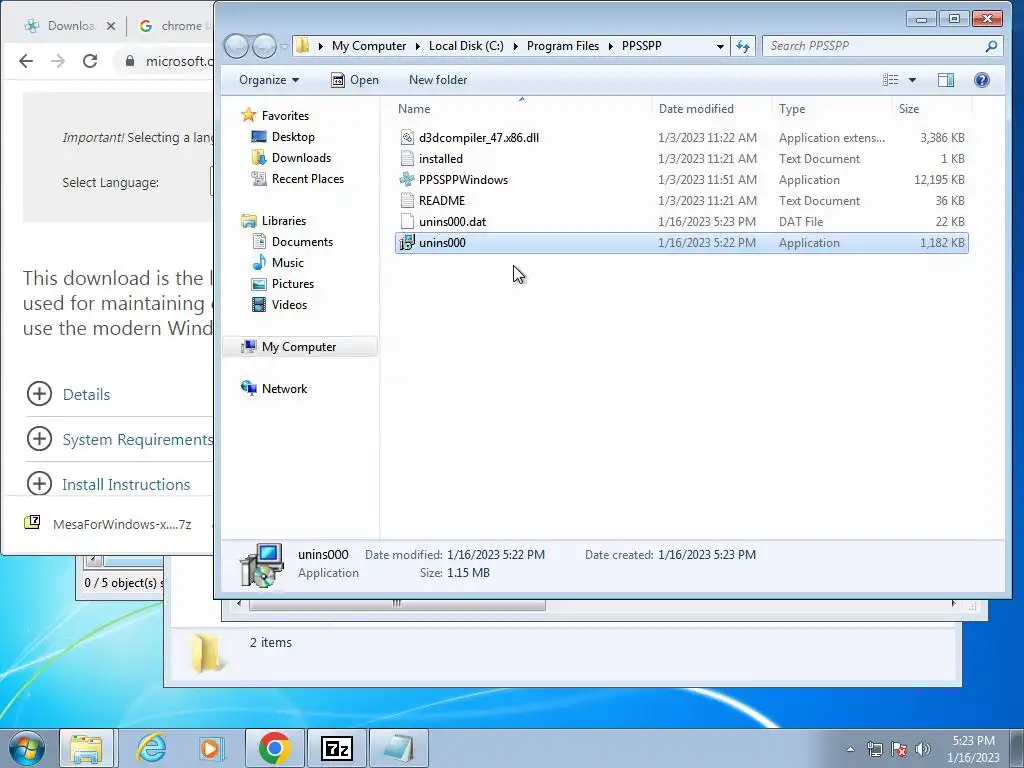Launch Internet Explorer from the taskbar

click(x=152, y=748)
